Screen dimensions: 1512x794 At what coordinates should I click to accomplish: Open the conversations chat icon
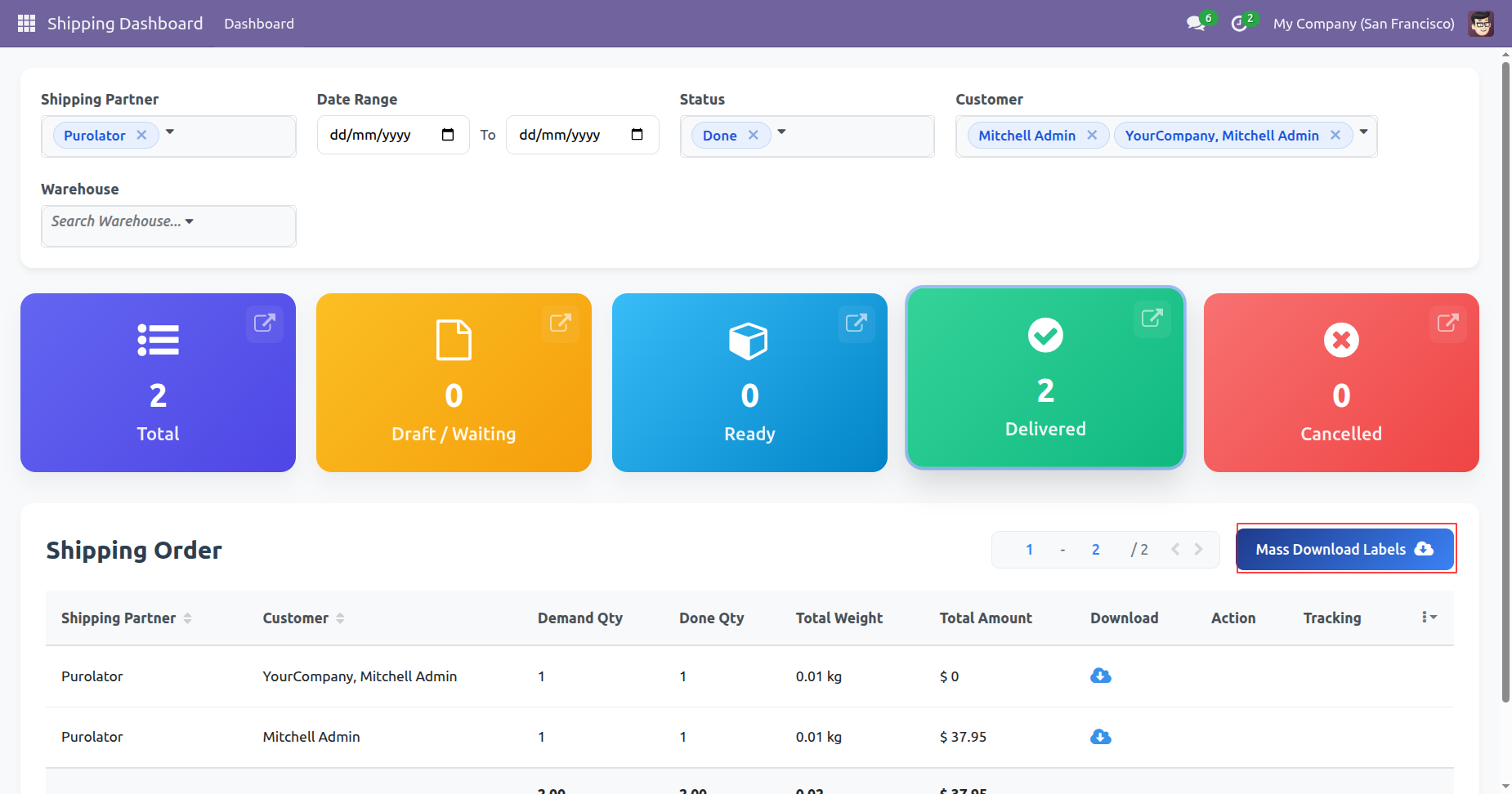click(1196, 24)
